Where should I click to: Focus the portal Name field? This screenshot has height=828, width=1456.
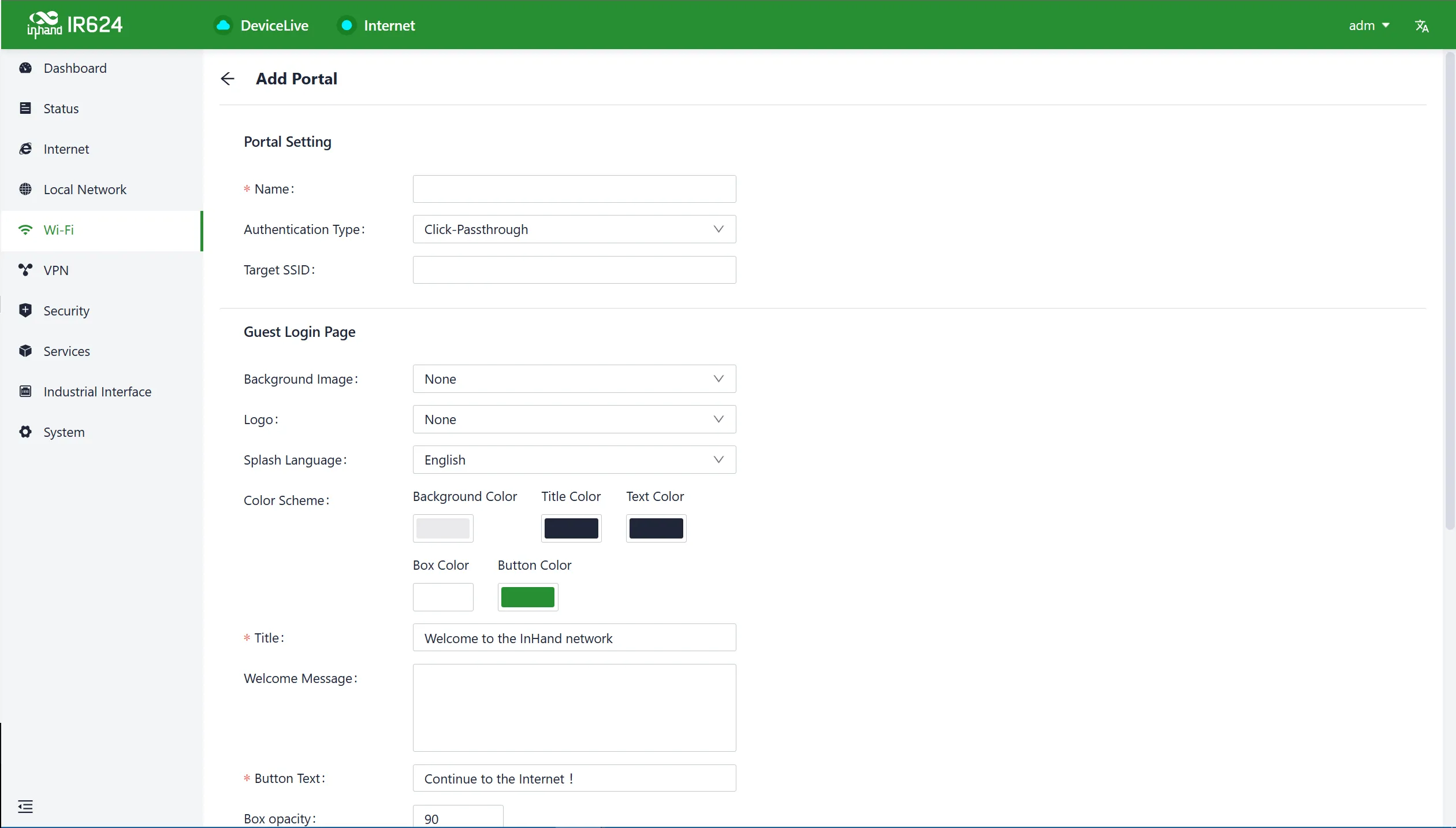[x=574, y=189]
